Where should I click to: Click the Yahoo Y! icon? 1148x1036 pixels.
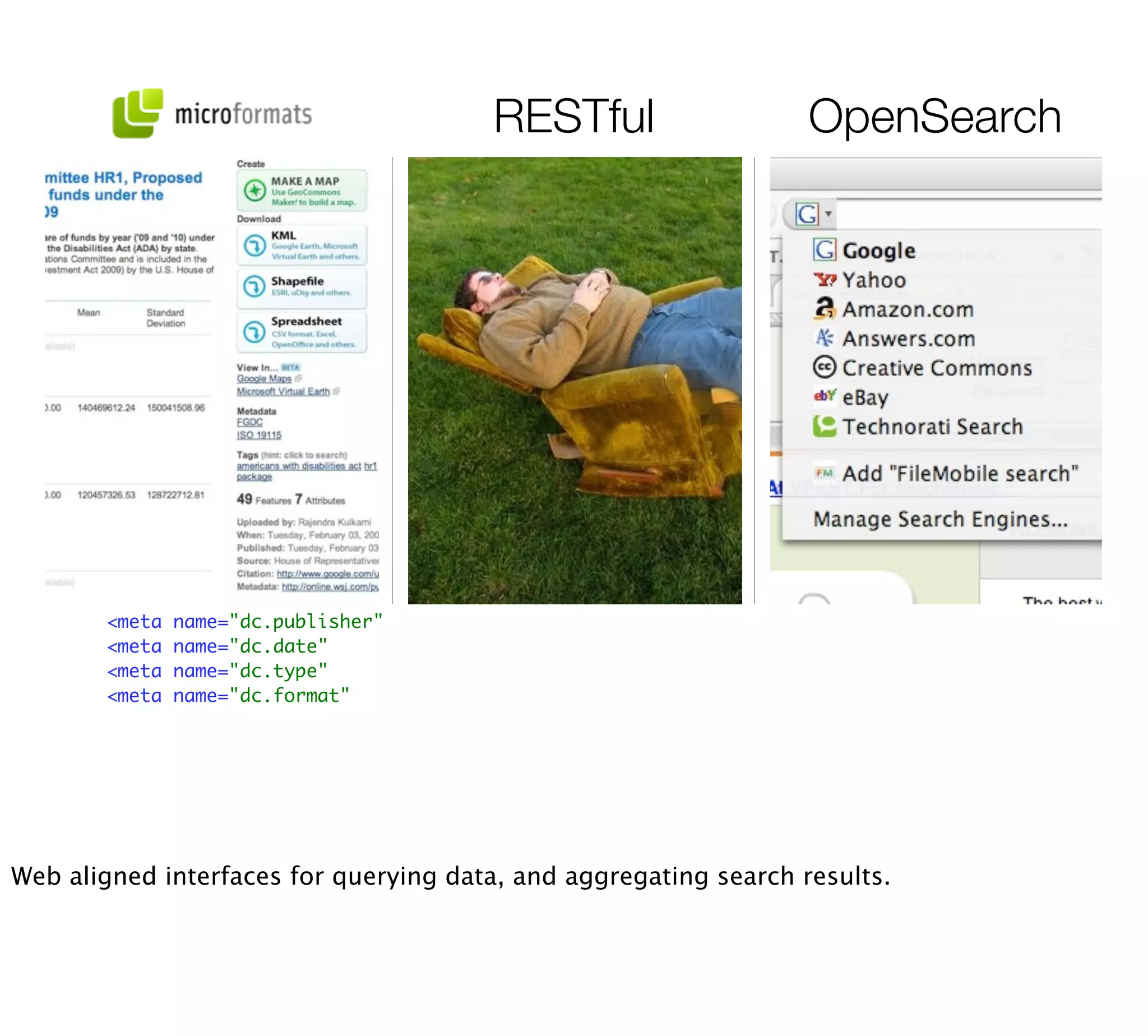click(823, 280)
